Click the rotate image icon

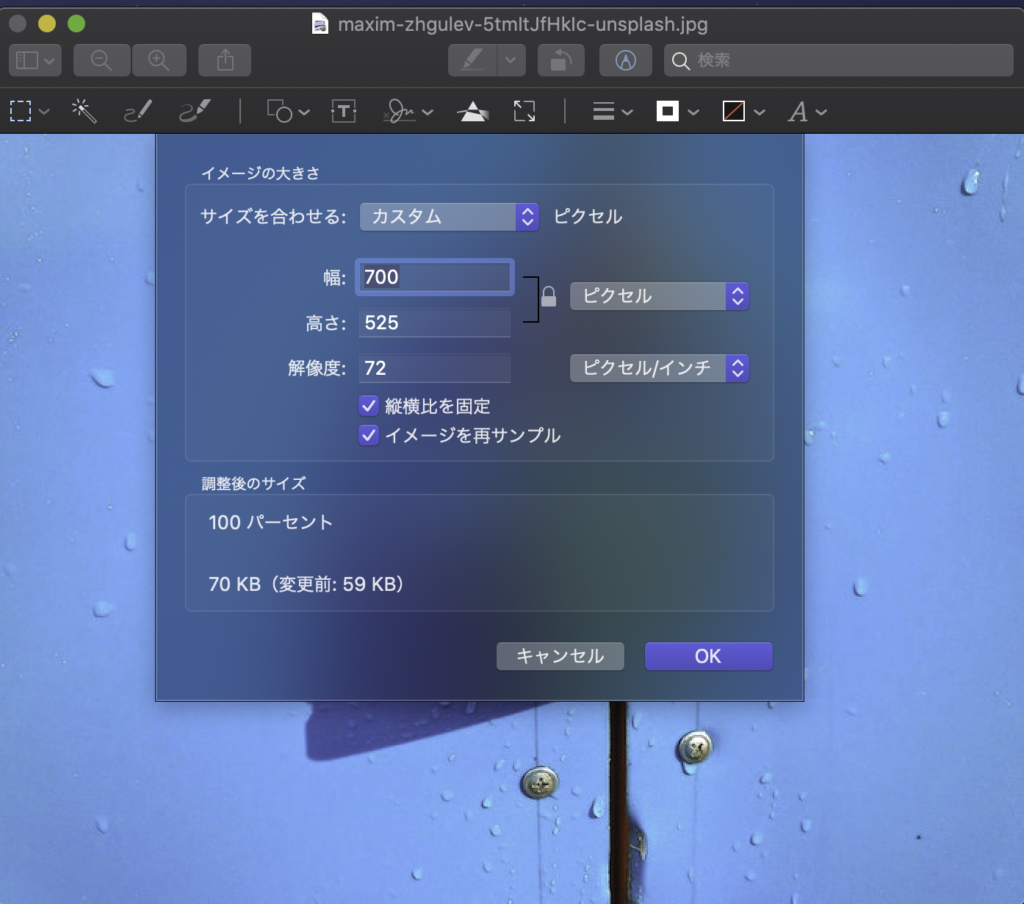[x=561, y=60]
